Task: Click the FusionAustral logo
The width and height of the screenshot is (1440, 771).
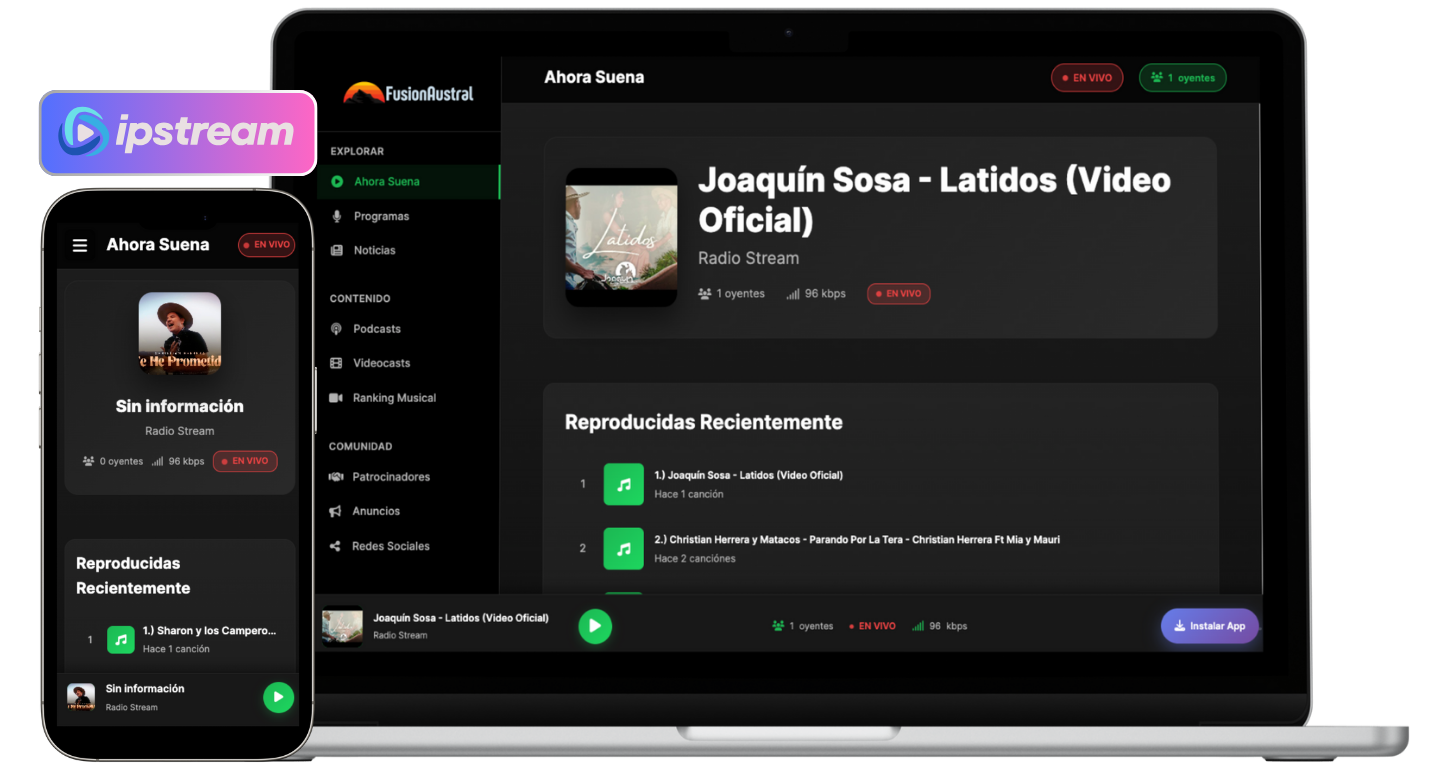Action: 411,92
